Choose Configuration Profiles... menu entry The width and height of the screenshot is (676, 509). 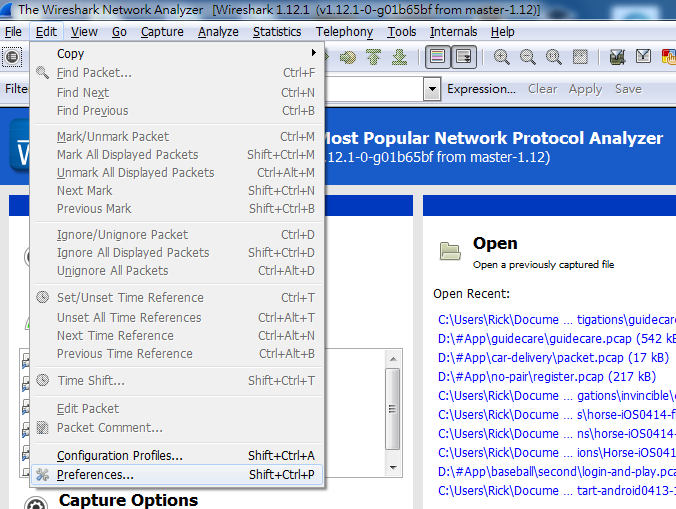tap(177, 456)
